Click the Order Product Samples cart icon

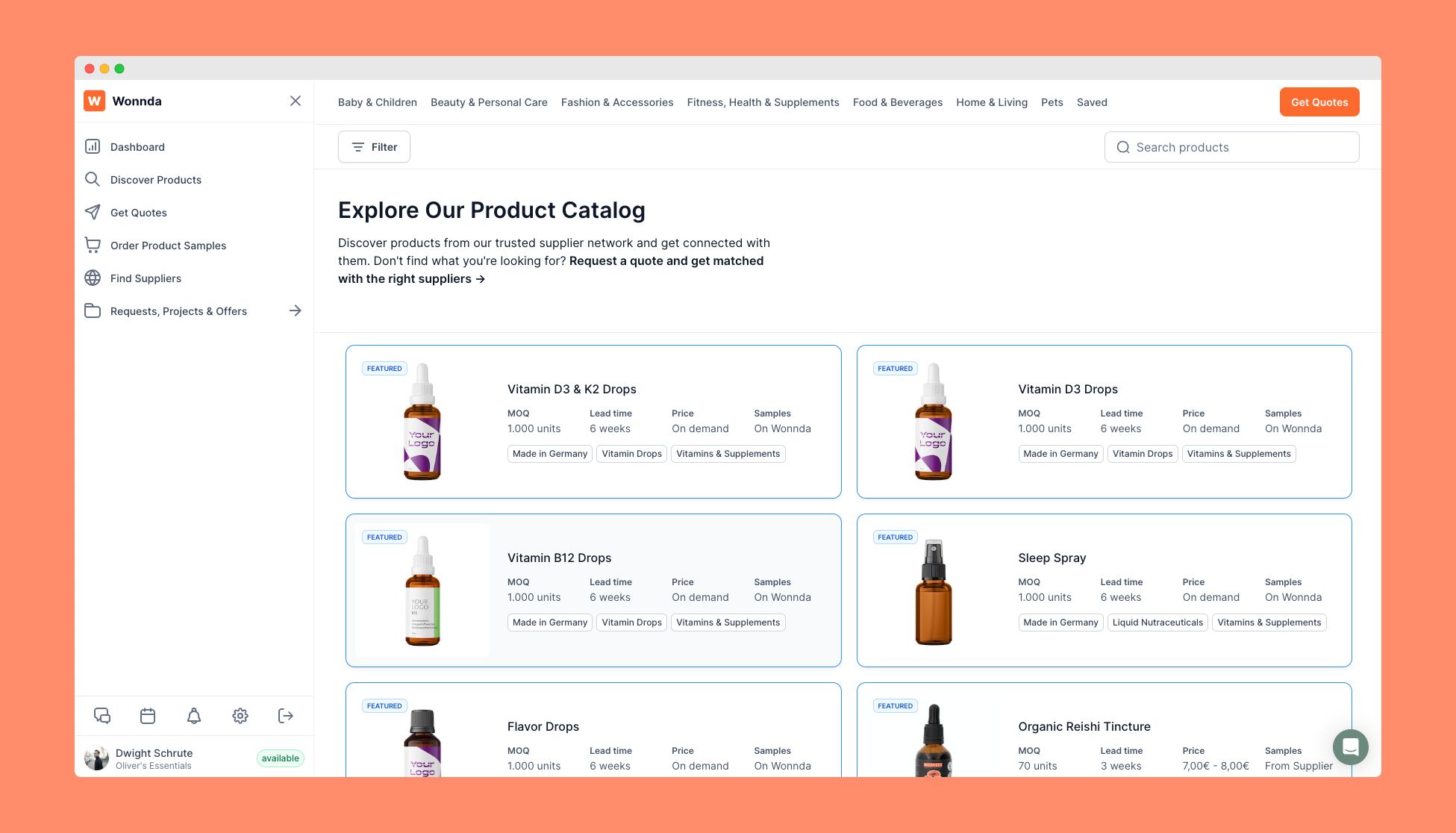tap(93, 246)
